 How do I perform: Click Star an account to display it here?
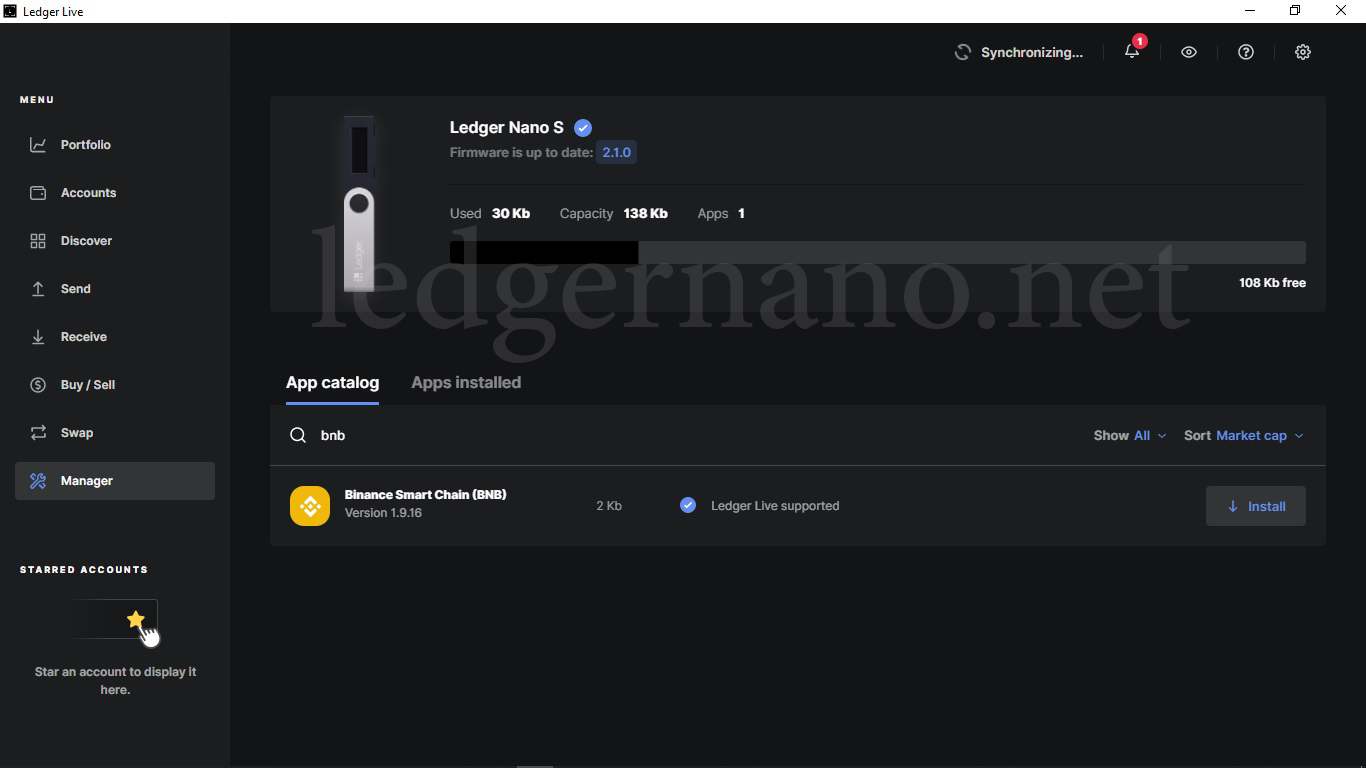click(115, 681)
